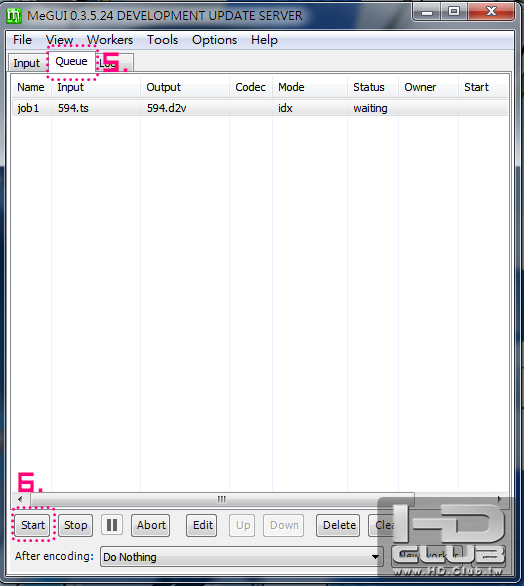Sort by the Owner column header
Screen dimensions: 524x586
click(x=428, y=87)
